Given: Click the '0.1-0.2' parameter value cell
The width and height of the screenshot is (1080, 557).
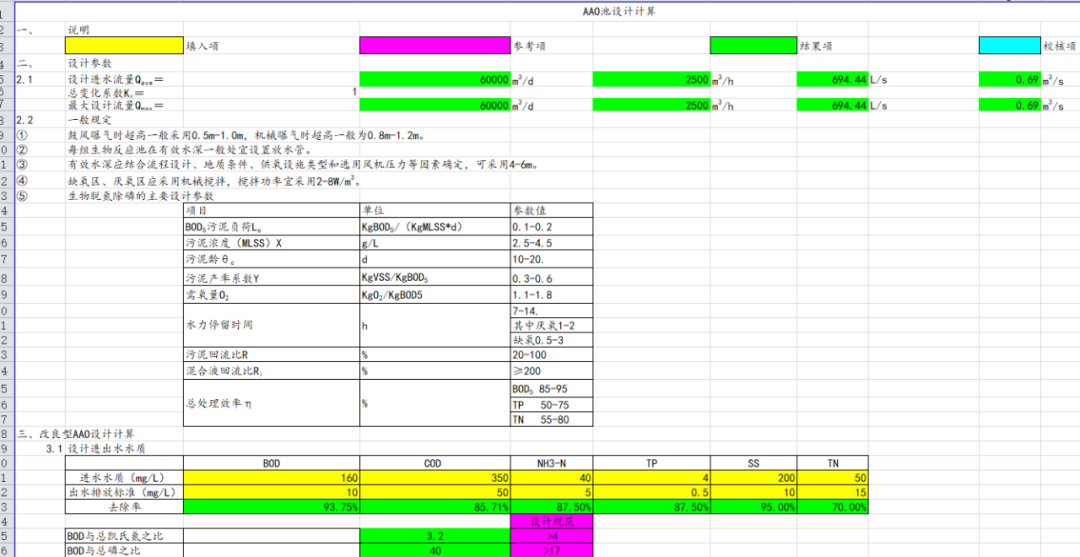Looking at the screenshot, I should coord(551,227).
